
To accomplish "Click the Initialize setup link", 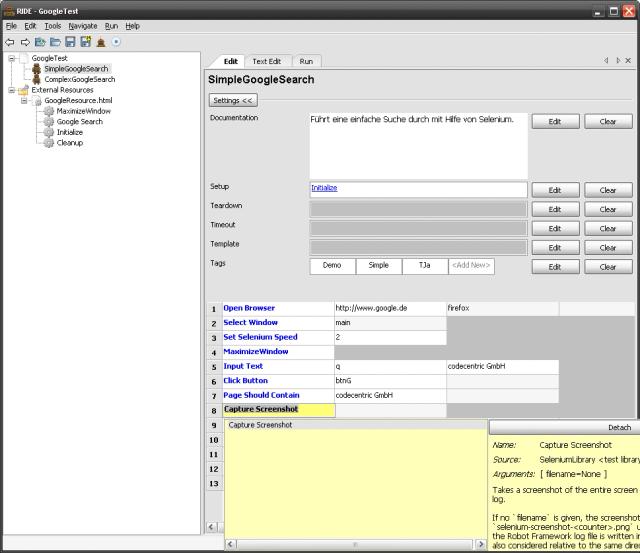I will pos(324,188).
